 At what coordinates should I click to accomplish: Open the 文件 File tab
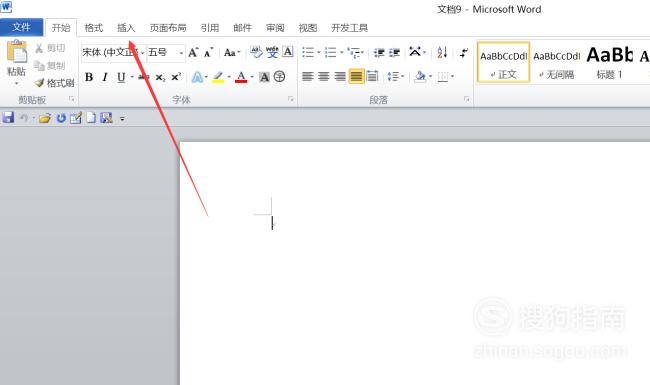pos(22,27)
